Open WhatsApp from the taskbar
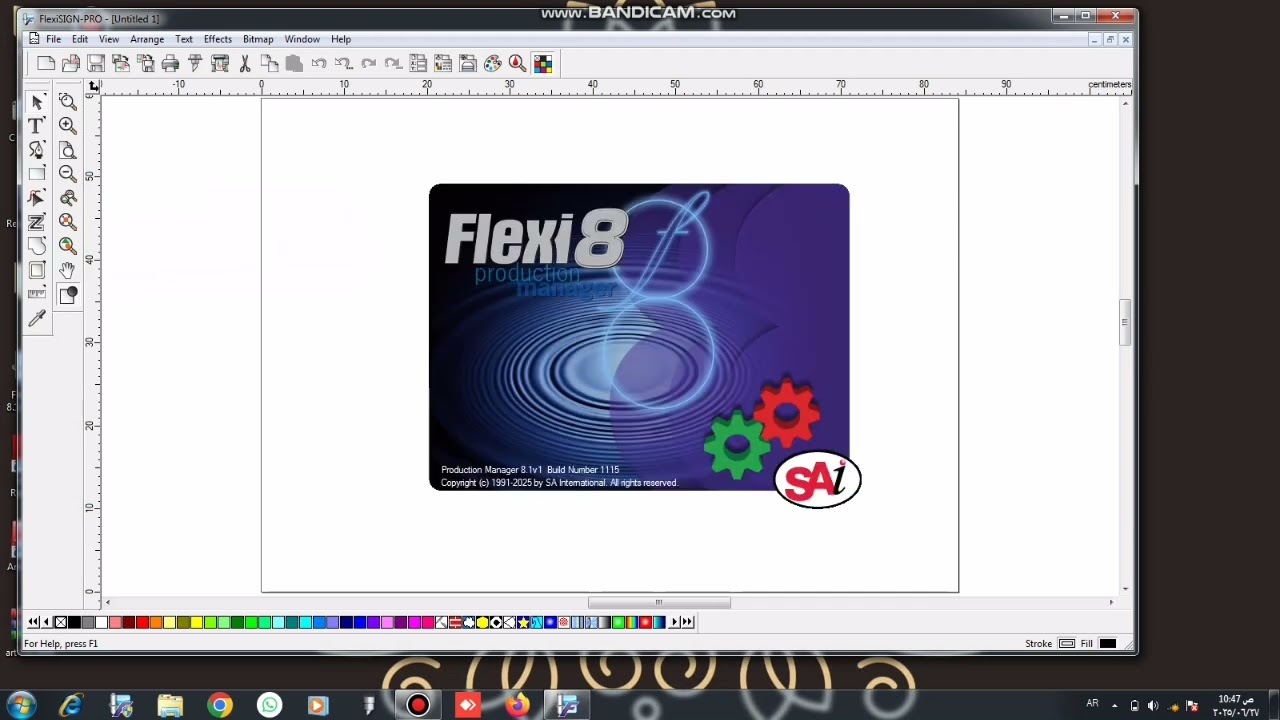 269,705
